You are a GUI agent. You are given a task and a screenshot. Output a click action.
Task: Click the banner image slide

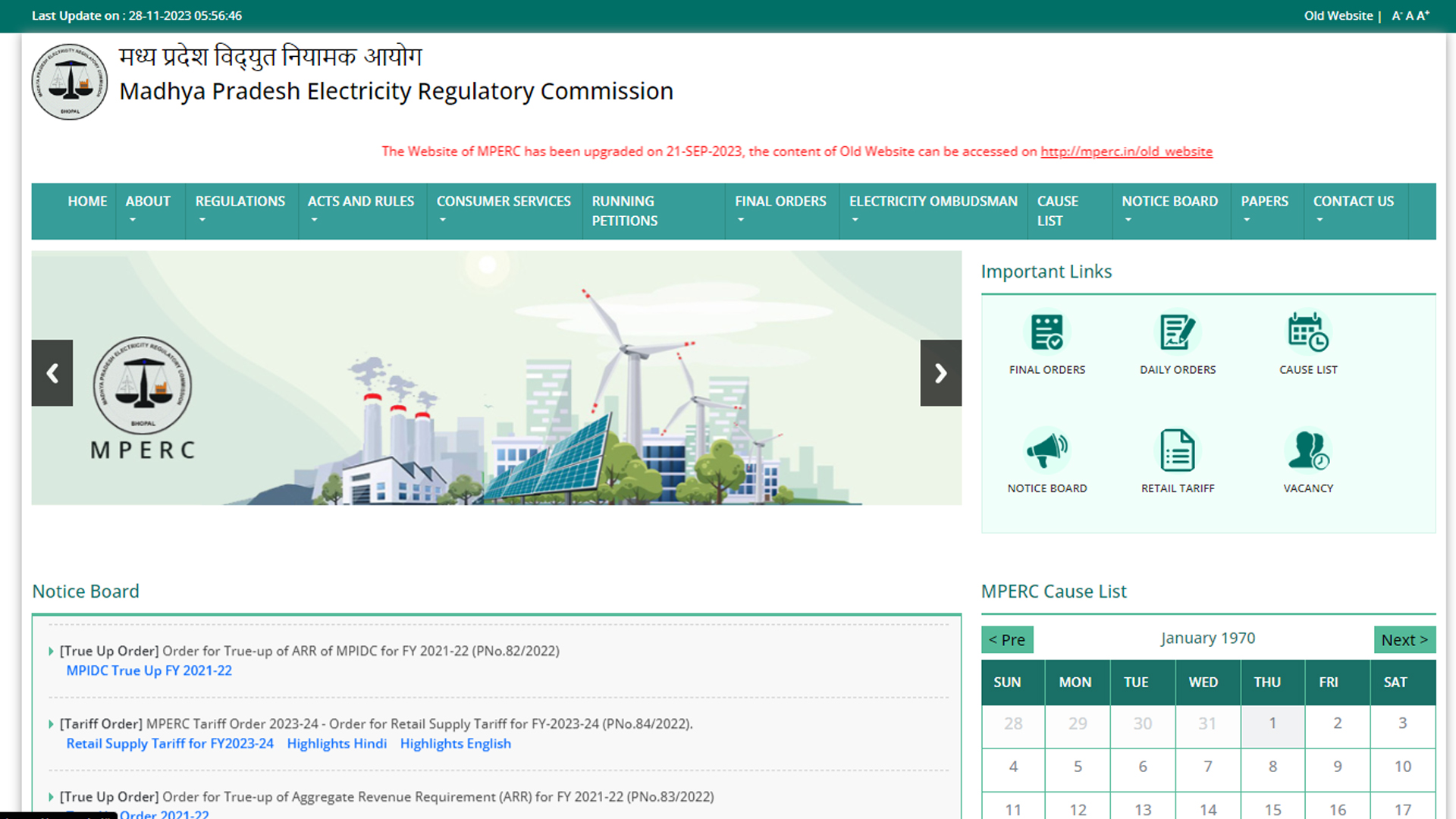pos(497,378)
